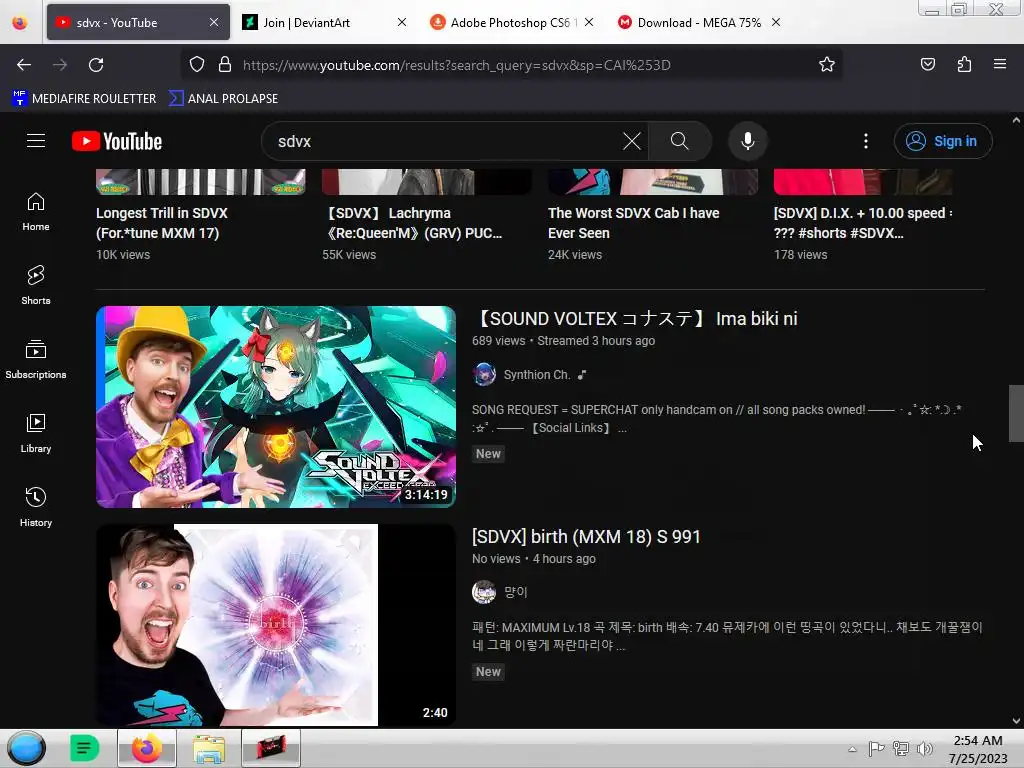Open the volume speaker tray icon
The image size is (1024, 768).
[925, 748]
